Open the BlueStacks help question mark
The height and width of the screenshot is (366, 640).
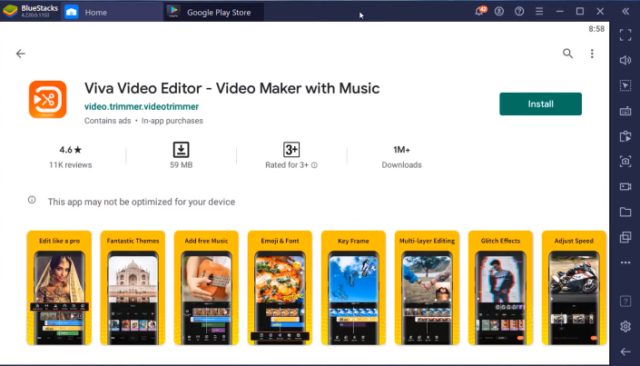tap(519, 11)
